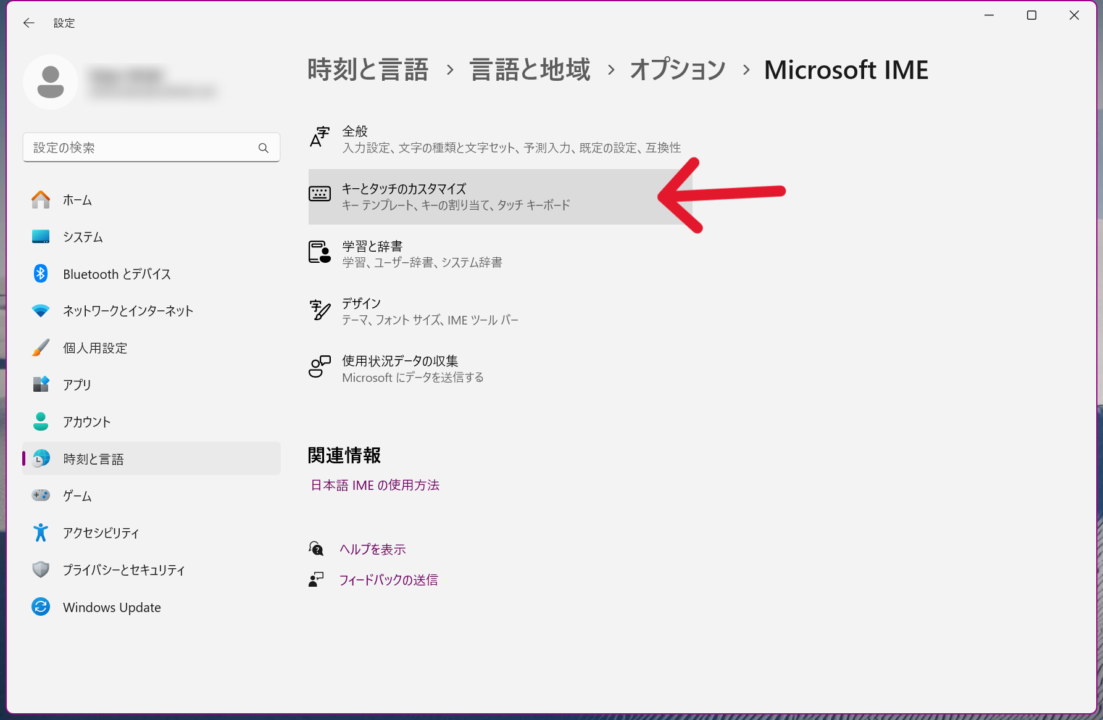Click the システム monitor icon
The height and width of the screenshot is (720, 1103).
tap(41, 237)
